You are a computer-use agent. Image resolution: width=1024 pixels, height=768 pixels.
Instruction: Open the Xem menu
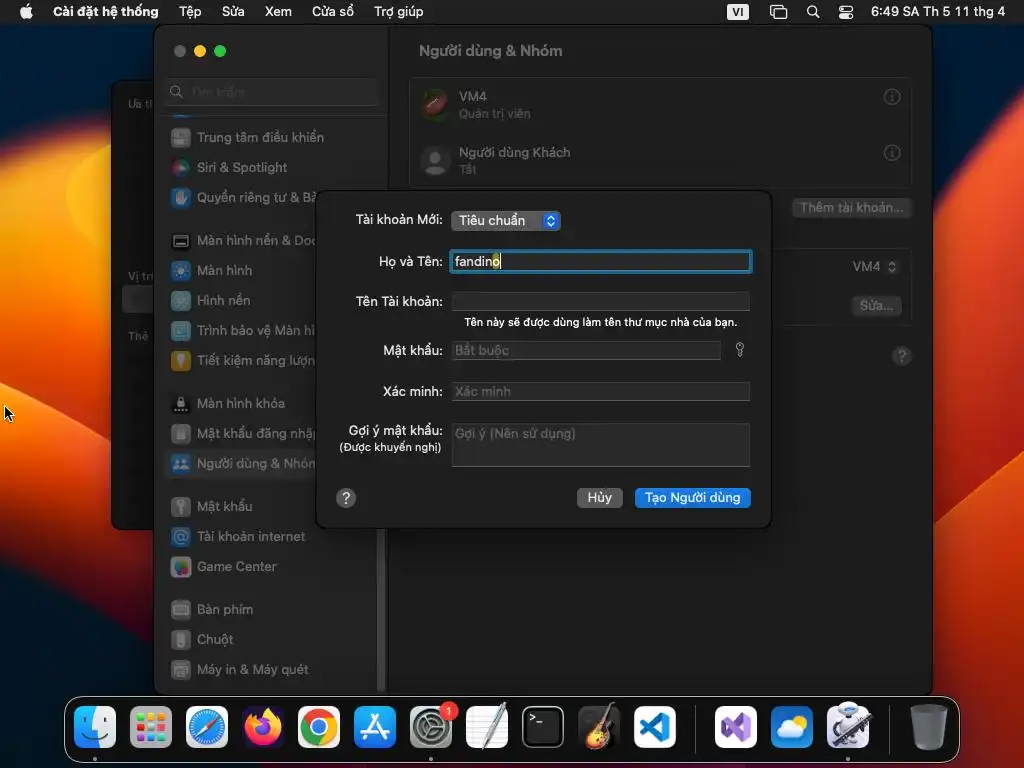[x=278, y=12]
